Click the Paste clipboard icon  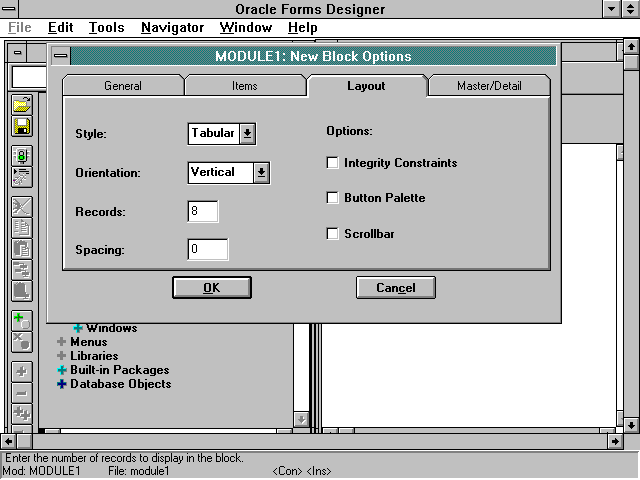coord(21,249)
